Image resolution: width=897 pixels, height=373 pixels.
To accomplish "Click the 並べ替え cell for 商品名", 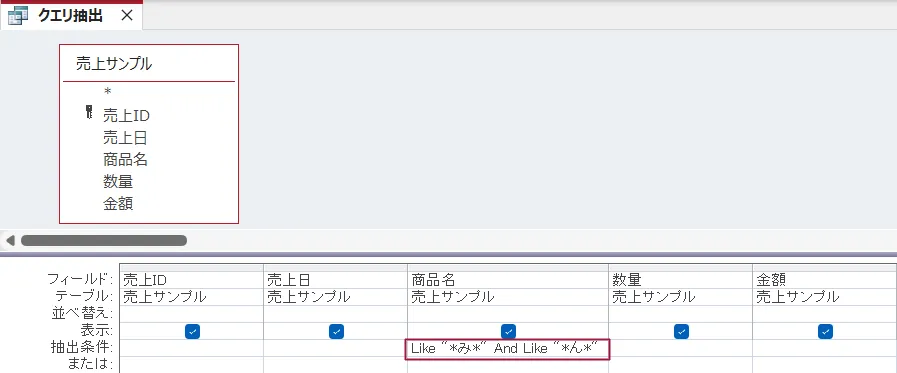I will (508, 314).
